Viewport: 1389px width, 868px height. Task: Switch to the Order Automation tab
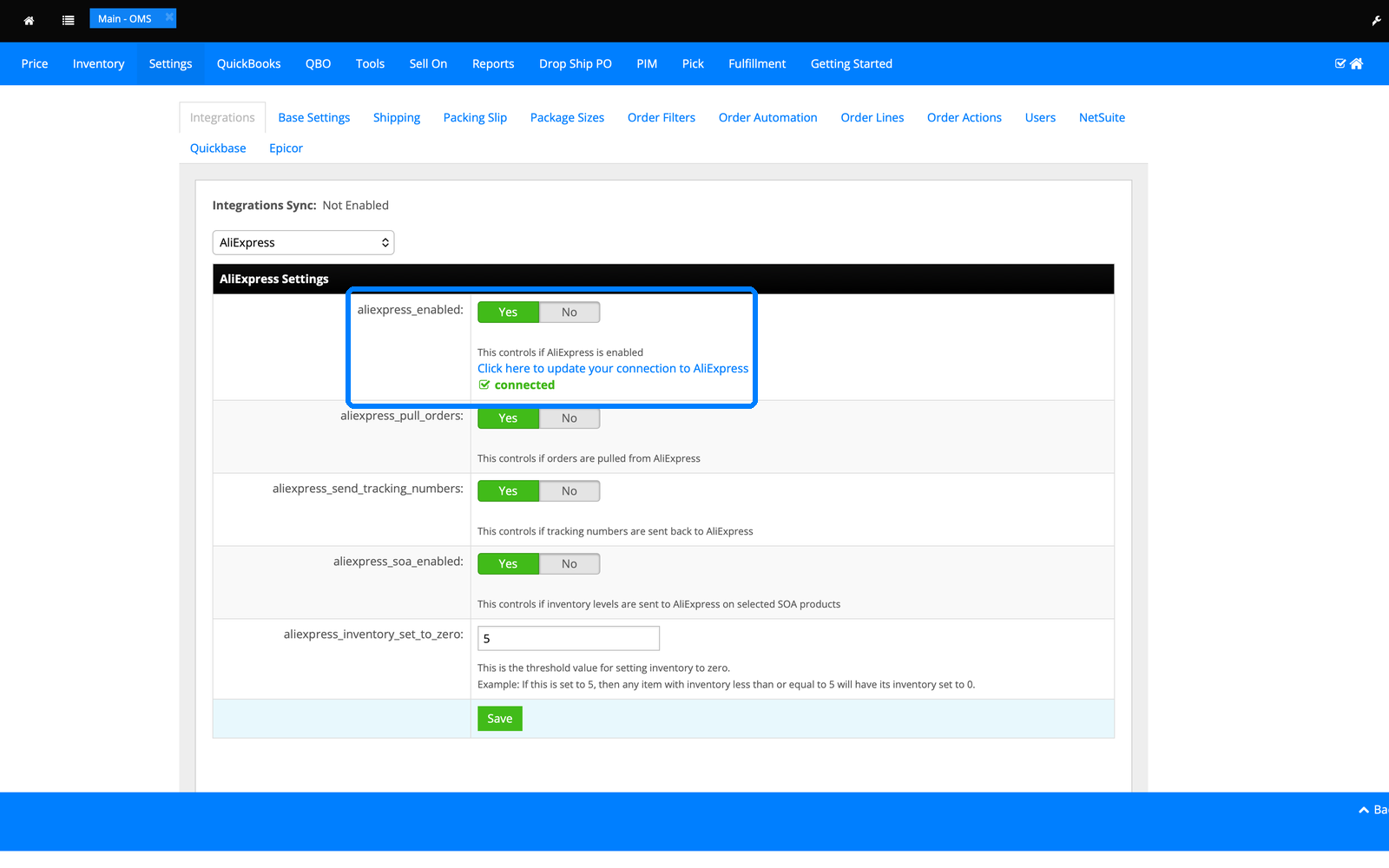tap(767, 117)
